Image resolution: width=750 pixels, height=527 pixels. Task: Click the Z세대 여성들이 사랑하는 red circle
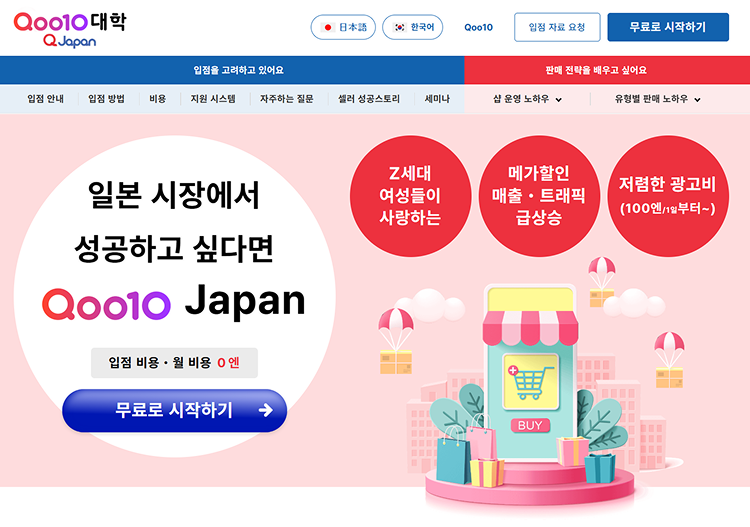point(410,196)
